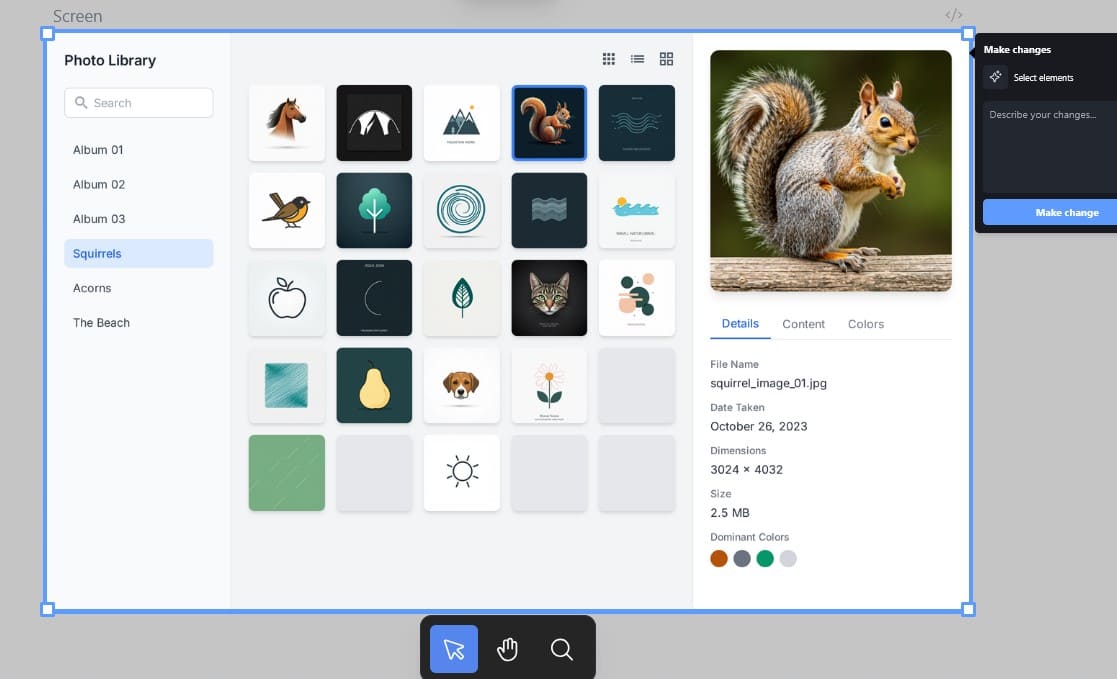The height and width of the screenshot is (679, 1117).
Task: Open the Colors tab
Action: 865,324
